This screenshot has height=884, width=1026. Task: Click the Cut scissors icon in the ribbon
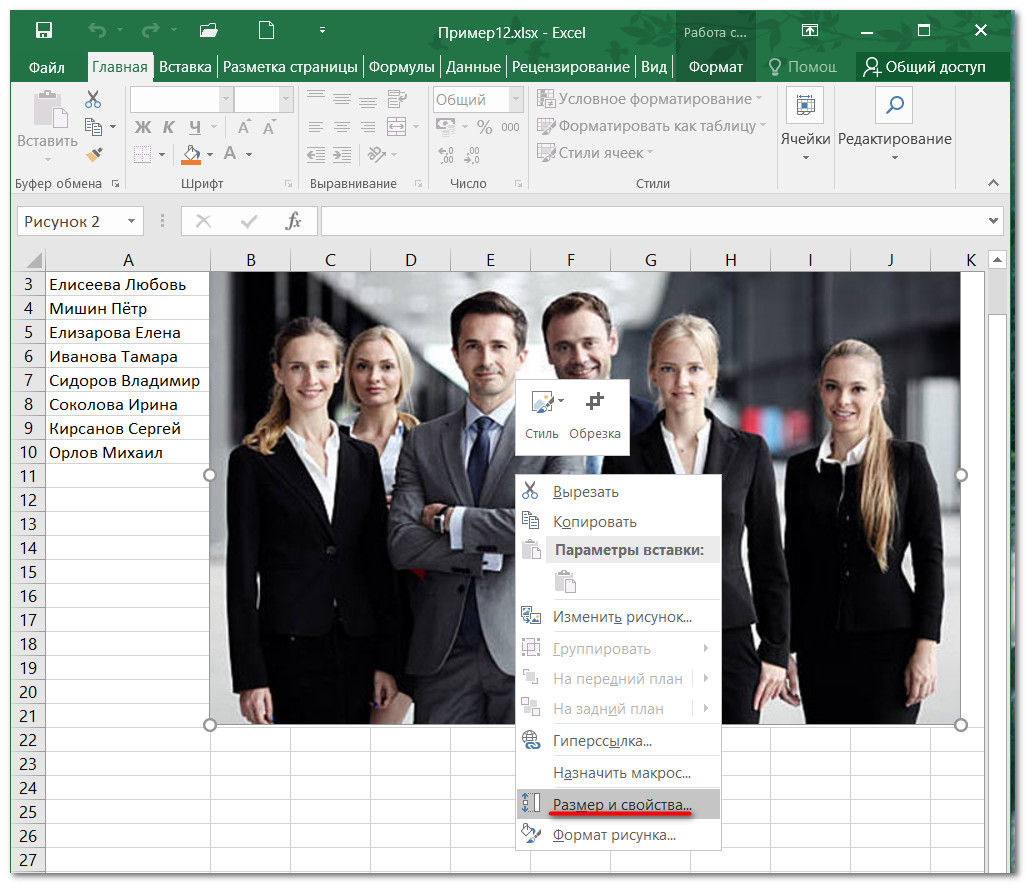point(93,100)
